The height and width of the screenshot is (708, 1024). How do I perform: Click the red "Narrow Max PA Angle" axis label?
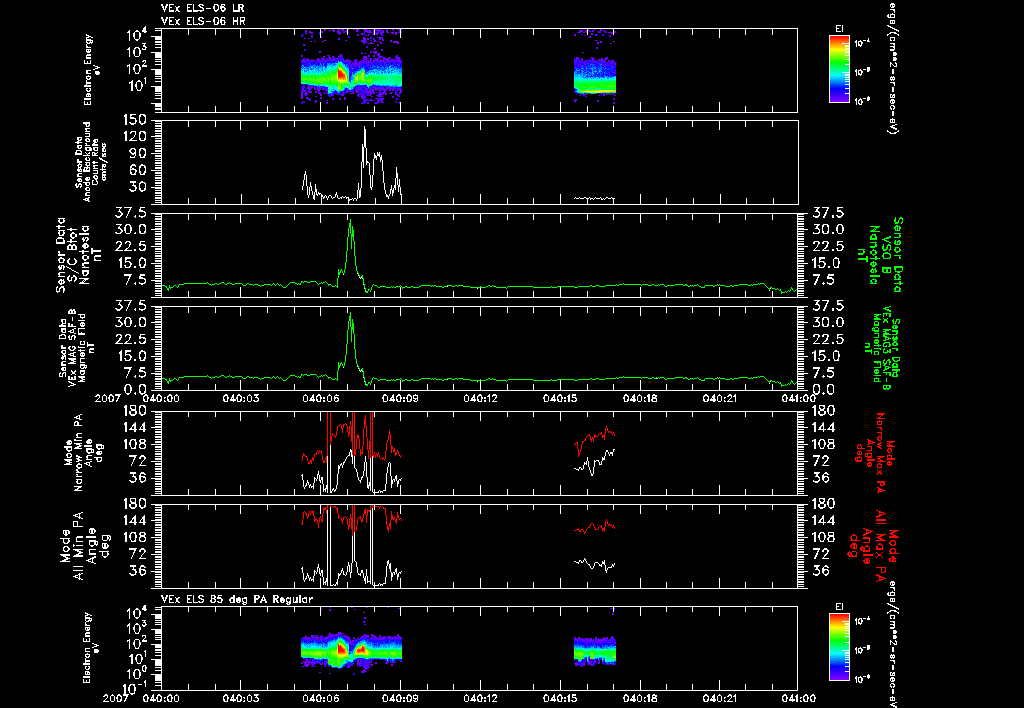(x=875, y=453)
